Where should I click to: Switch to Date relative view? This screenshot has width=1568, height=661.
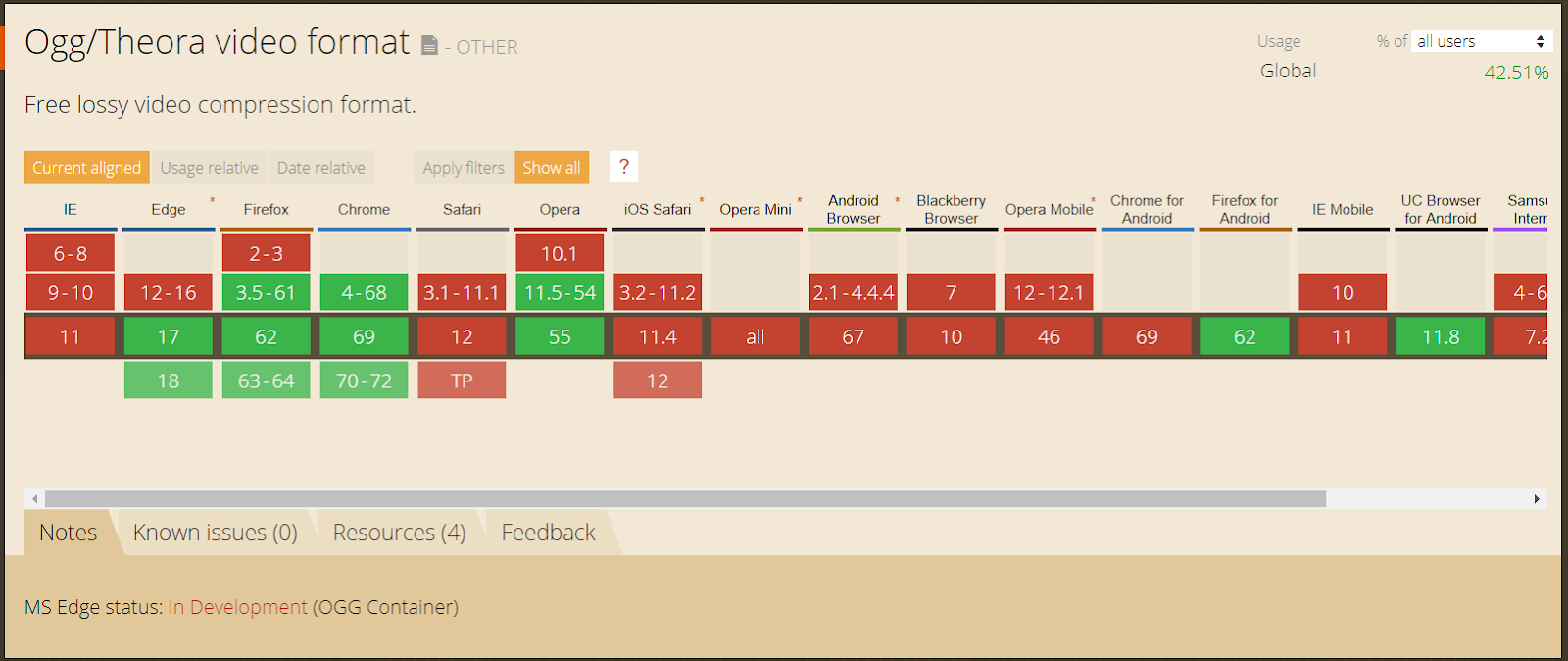(x=321, y=168)
